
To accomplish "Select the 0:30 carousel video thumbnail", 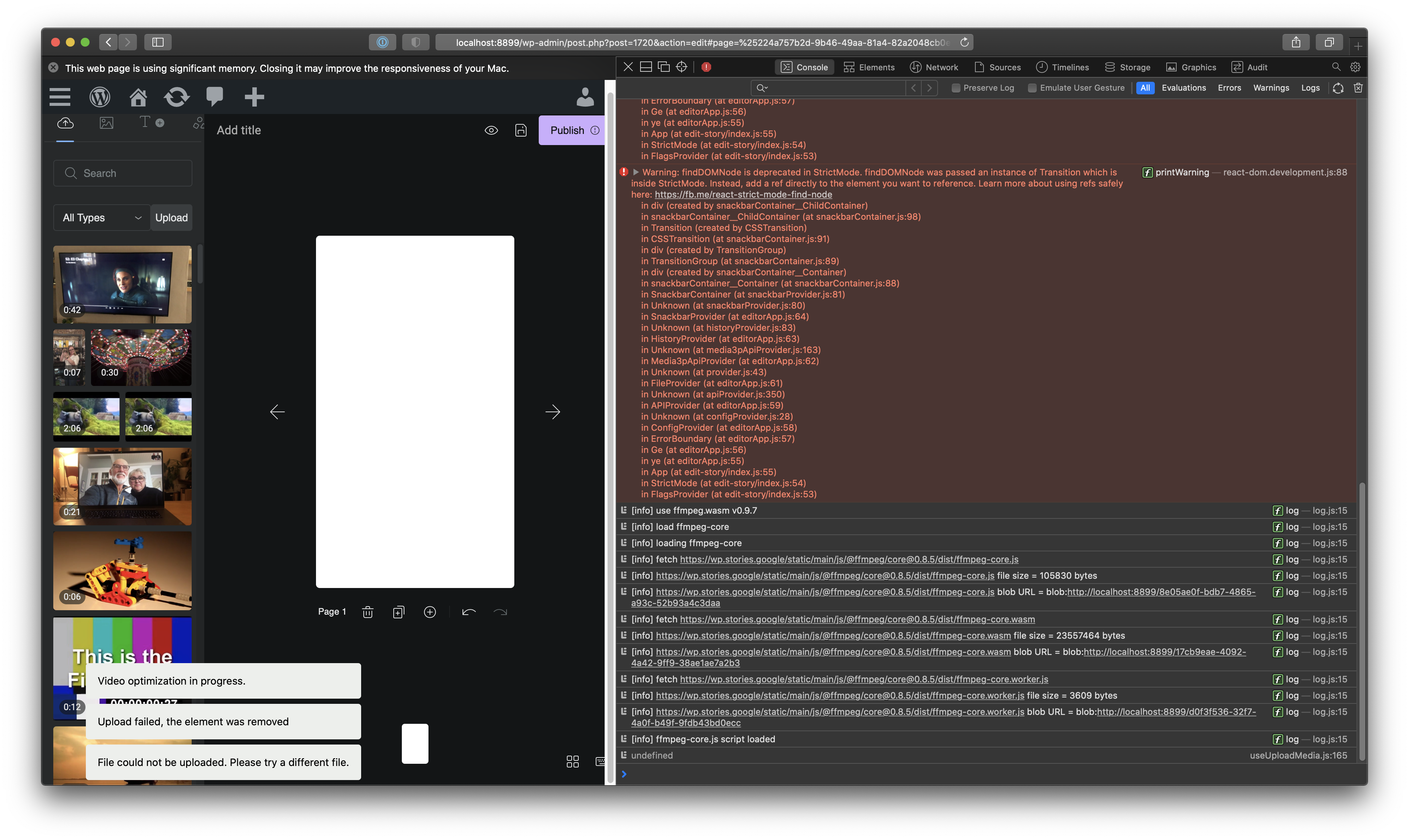I will (141, 357).
